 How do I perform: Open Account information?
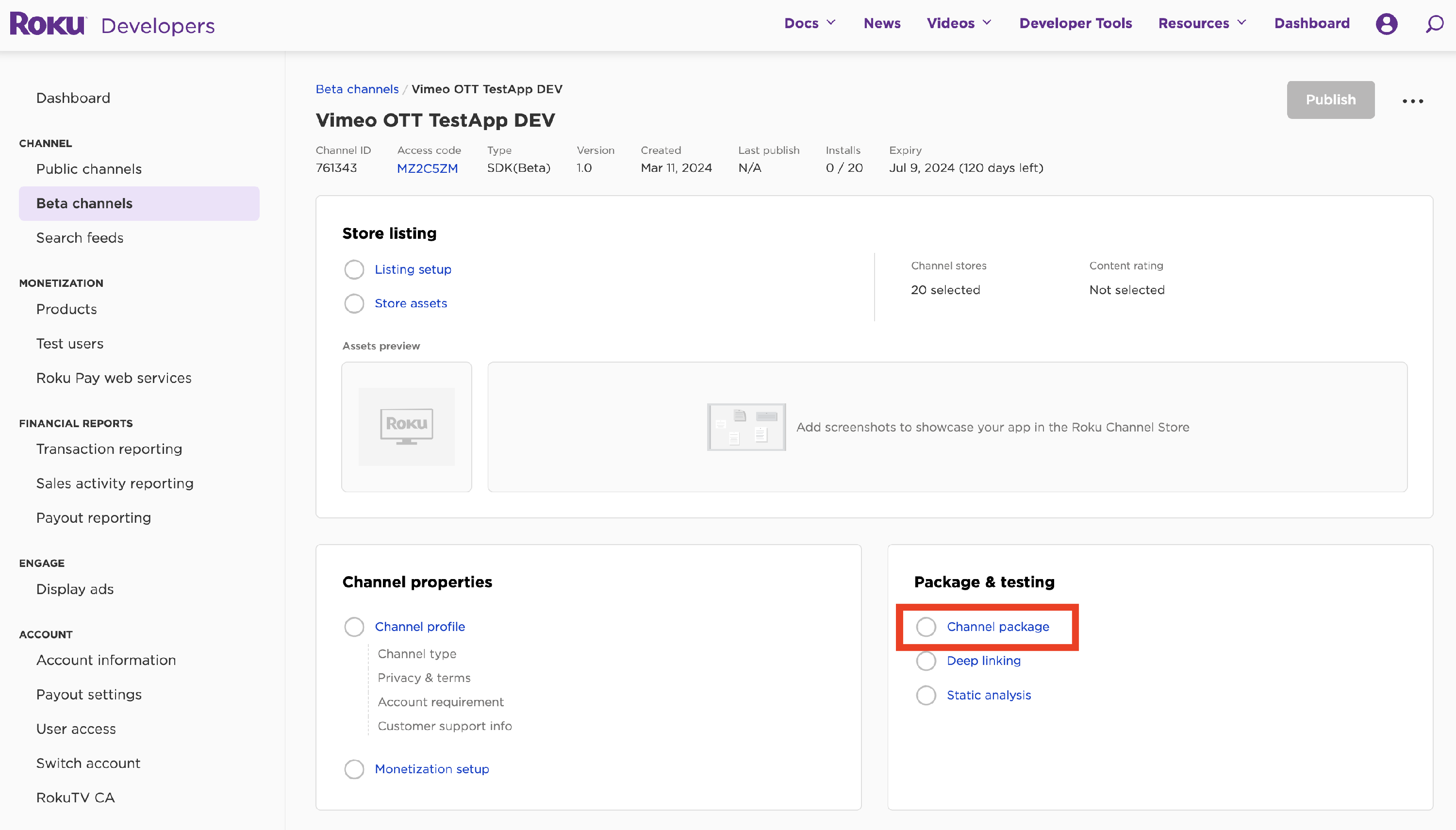pos(106,660)
